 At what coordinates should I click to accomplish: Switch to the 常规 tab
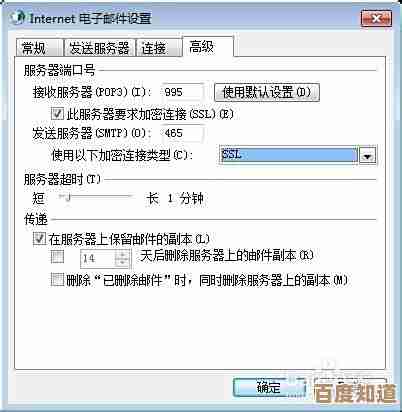pos(39,48)
